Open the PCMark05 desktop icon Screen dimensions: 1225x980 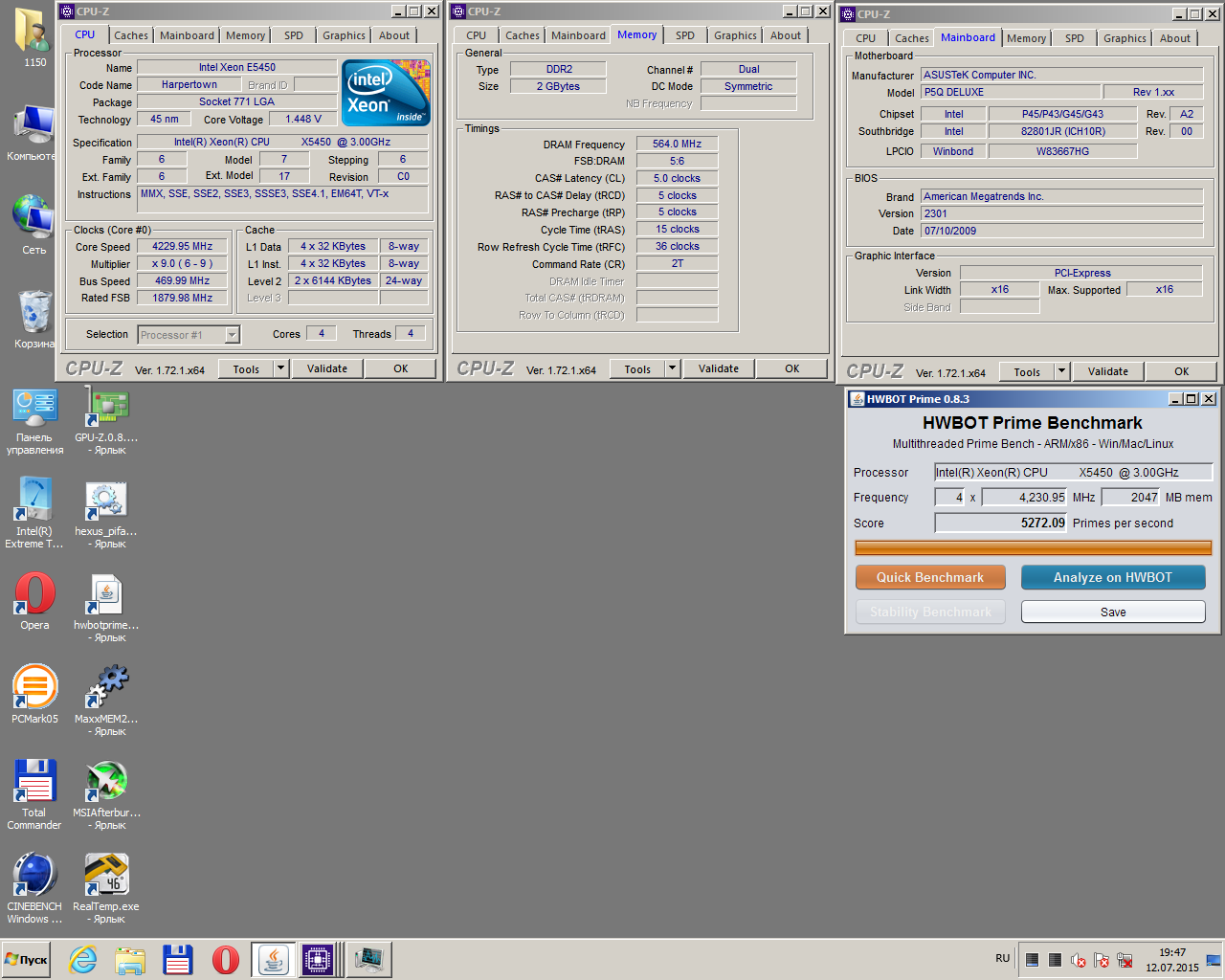pos(34,694)
